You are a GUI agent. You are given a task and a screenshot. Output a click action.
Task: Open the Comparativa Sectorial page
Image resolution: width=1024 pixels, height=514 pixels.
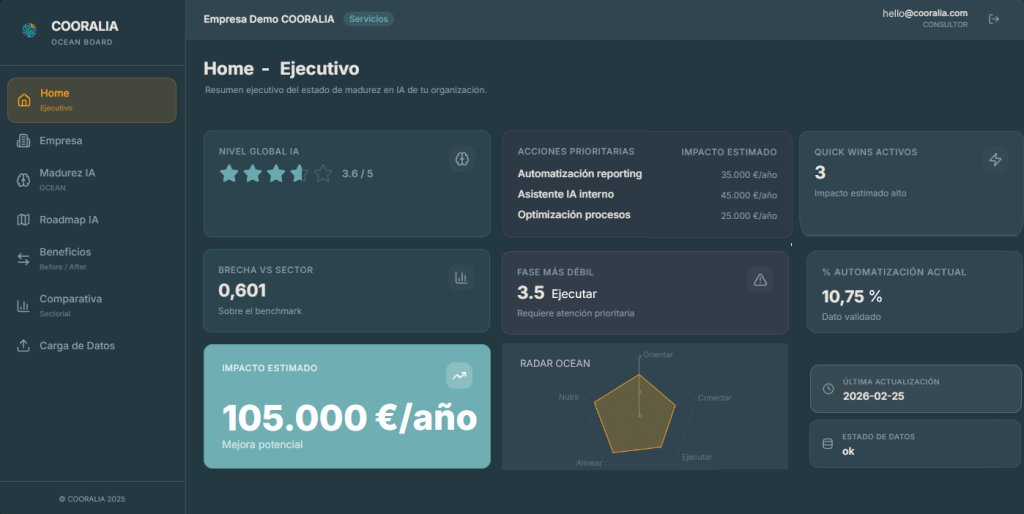(70, 305)
